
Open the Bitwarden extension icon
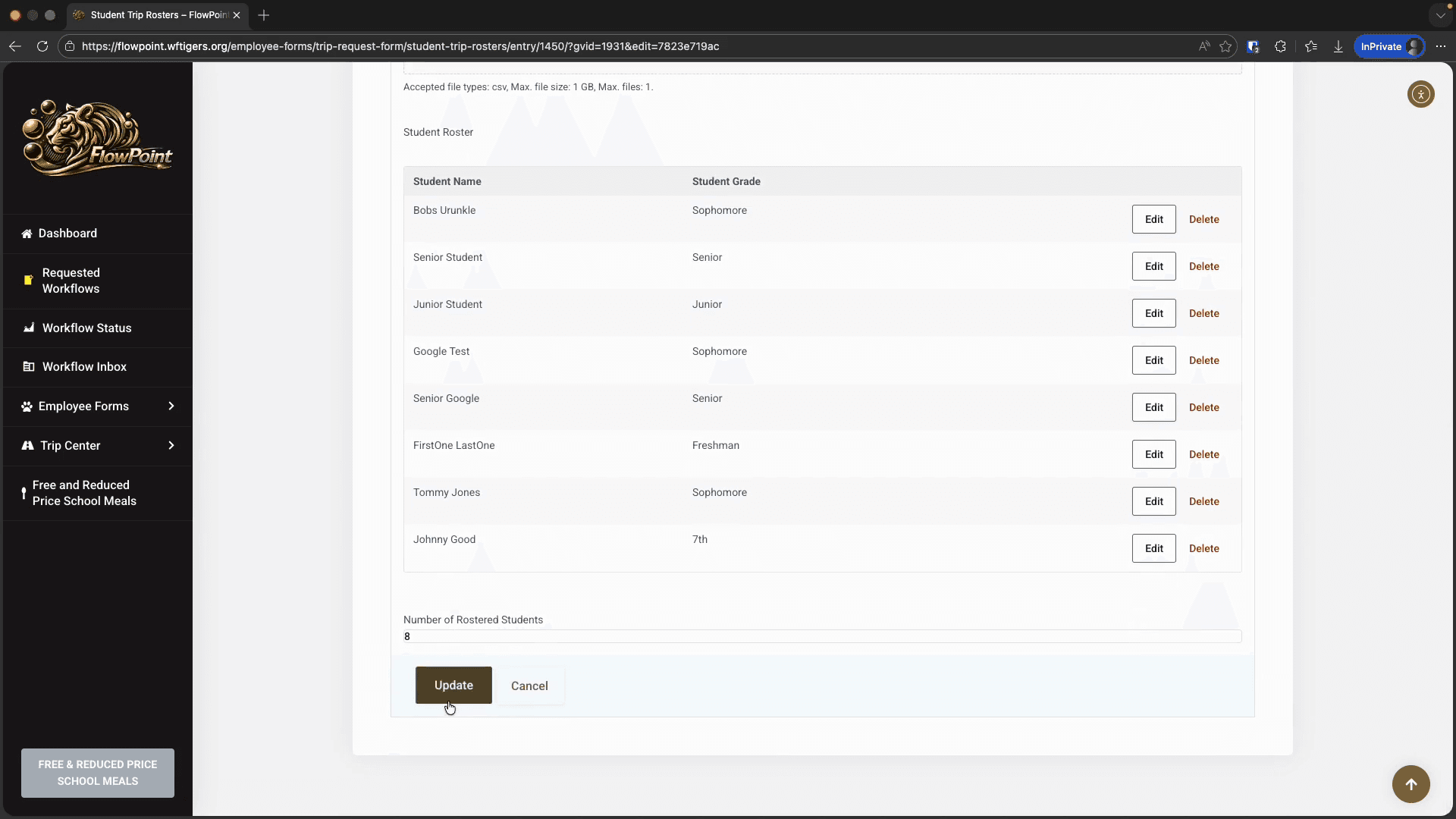pyautogui.click(x=1253, y=46)
